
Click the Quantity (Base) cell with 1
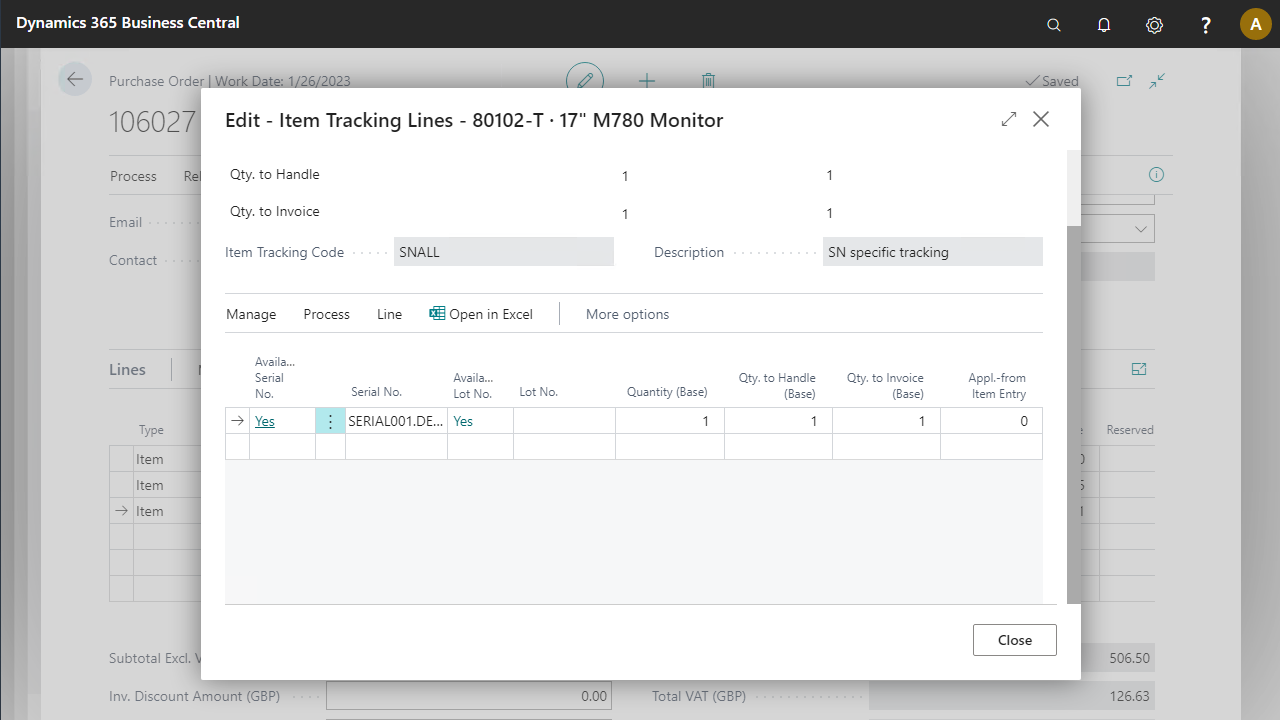[669, 421]
